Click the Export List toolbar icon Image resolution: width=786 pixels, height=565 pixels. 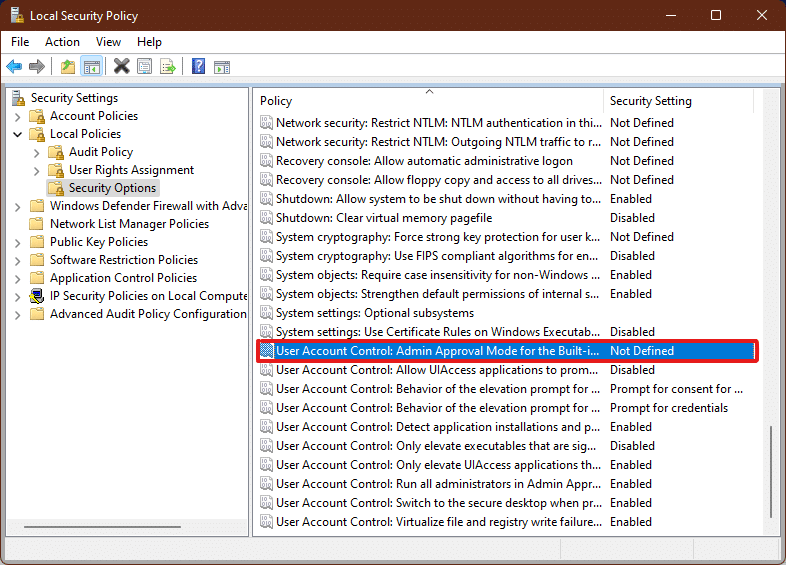168,66
